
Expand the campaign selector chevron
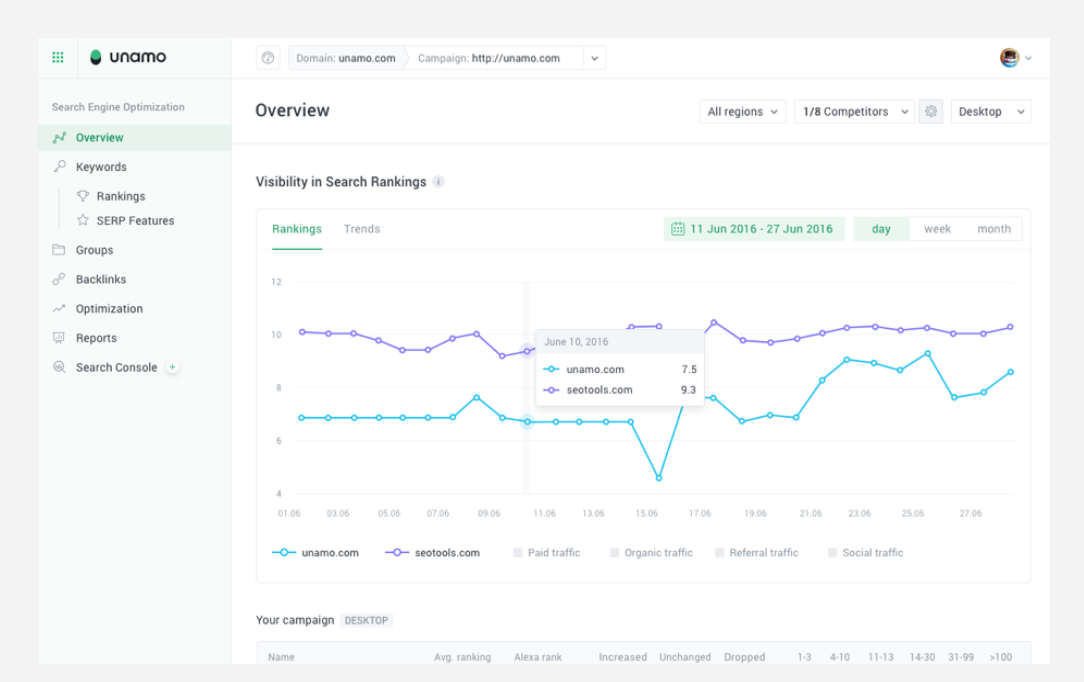[x=595, y=58]
